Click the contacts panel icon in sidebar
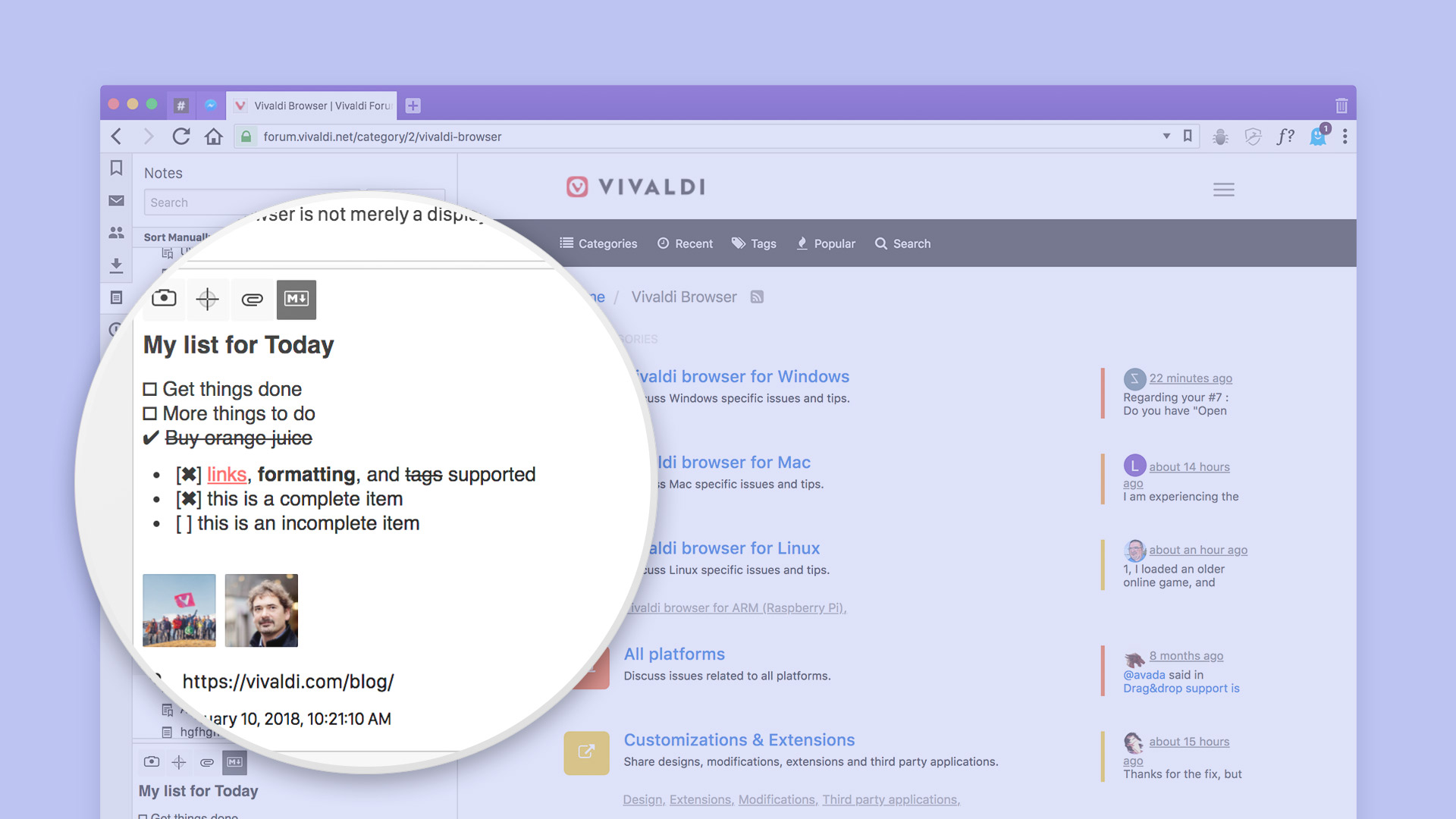Viewport: 1456px width, 819px height. point(117,233)
